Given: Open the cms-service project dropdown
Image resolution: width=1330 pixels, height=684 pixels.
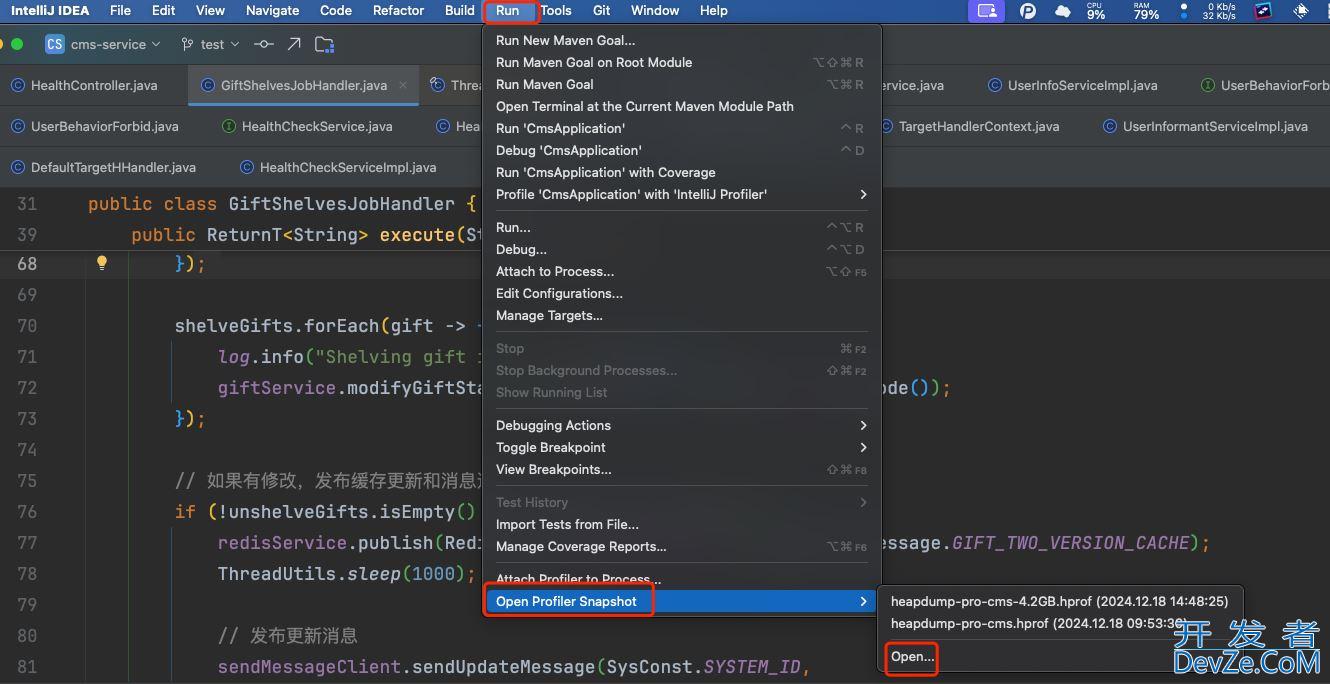Looking at the screenshot, I should 115,44.
